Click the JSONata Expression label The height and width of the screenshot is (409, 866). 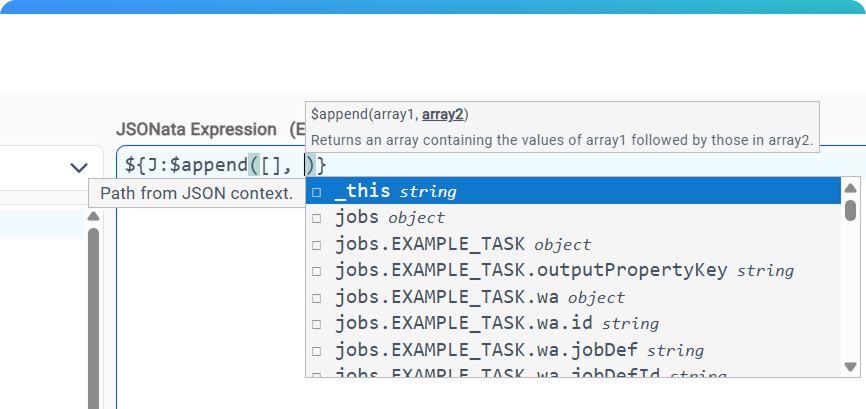[x=196, y=130]
